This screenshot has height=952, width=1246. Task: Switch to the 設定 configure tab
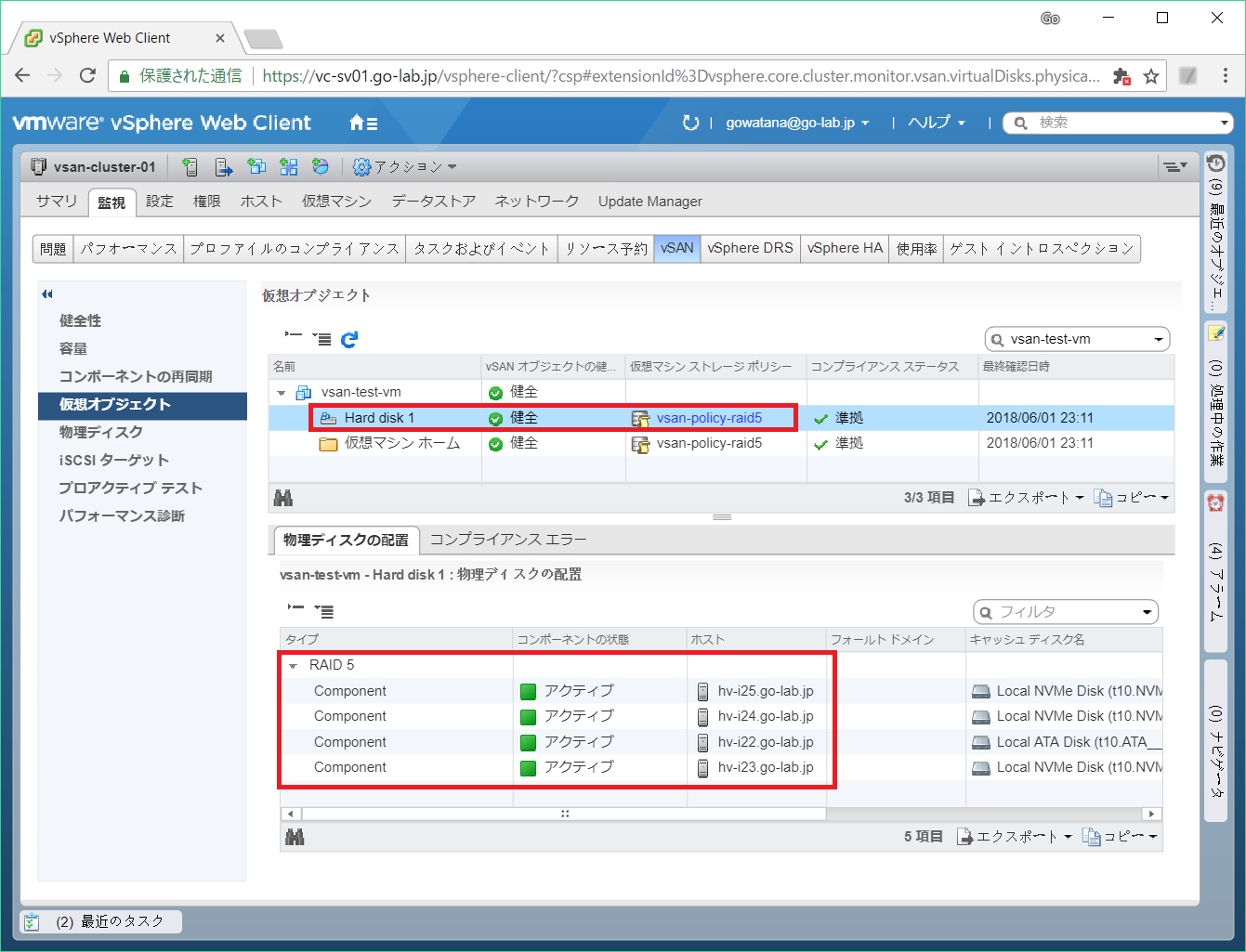(160, 202)
